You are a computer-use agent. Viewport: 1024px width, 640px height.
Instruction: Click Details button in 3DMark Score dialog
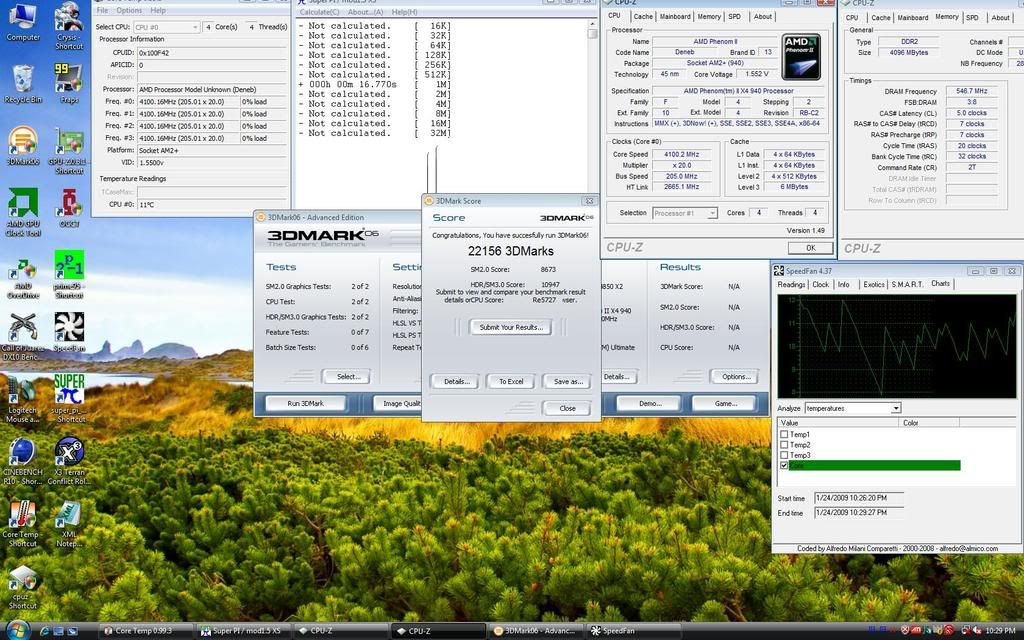click(456, 381)
